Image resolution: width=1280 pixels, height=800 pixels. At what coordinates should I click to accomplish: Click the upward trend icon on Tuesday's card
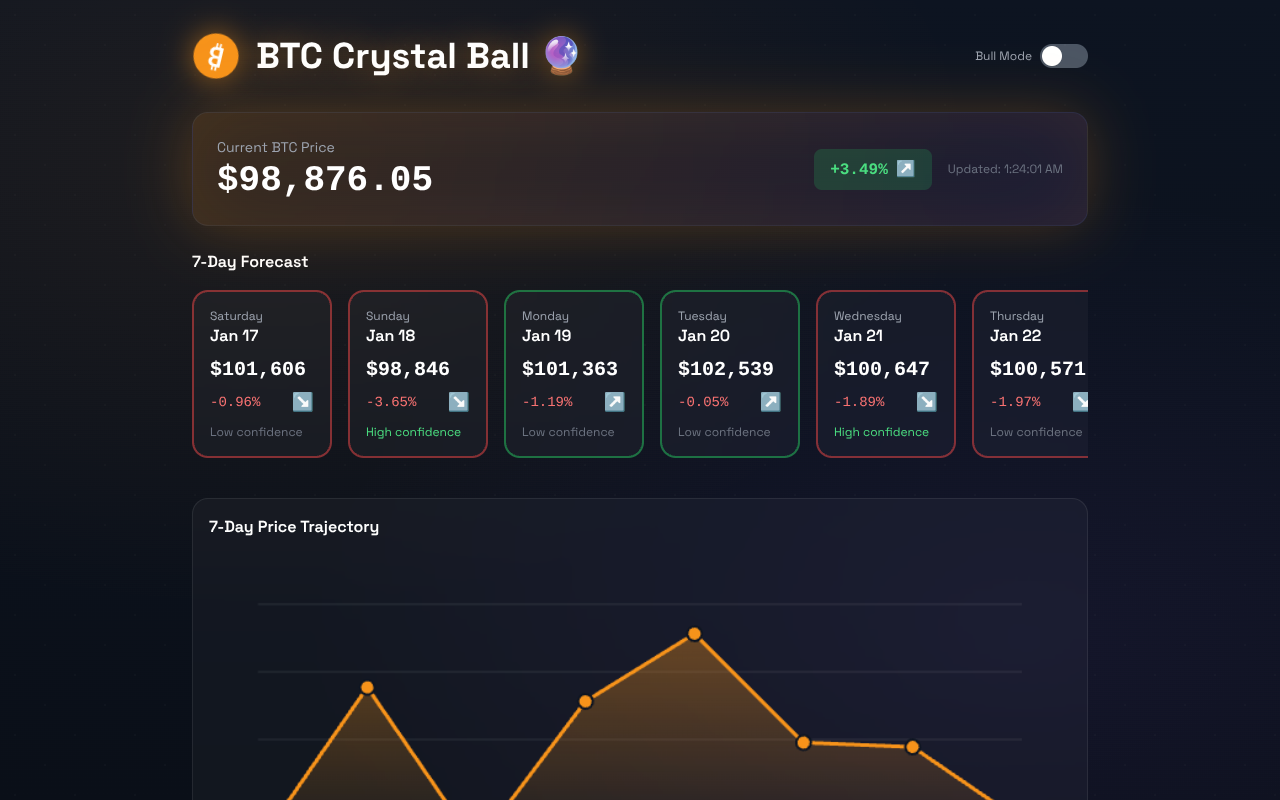[770, 401]
